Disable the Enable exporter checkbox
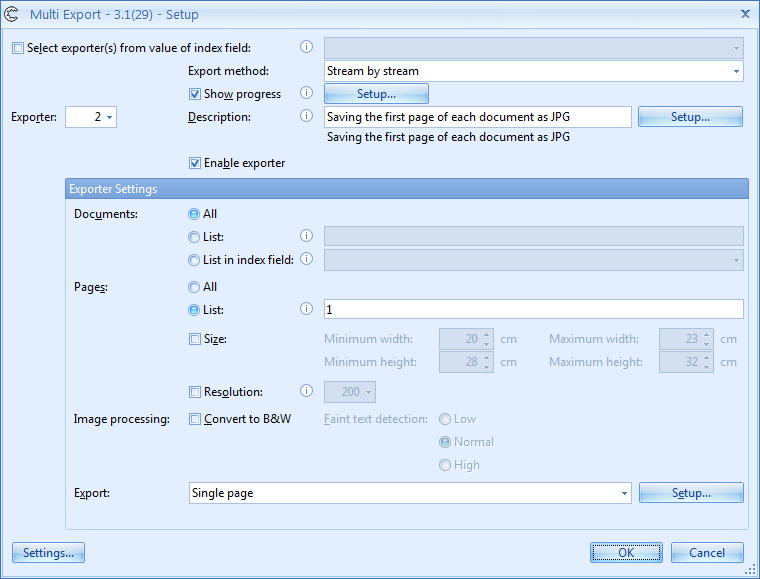Screen dimensions: 760x579 [x=195, y=163]
